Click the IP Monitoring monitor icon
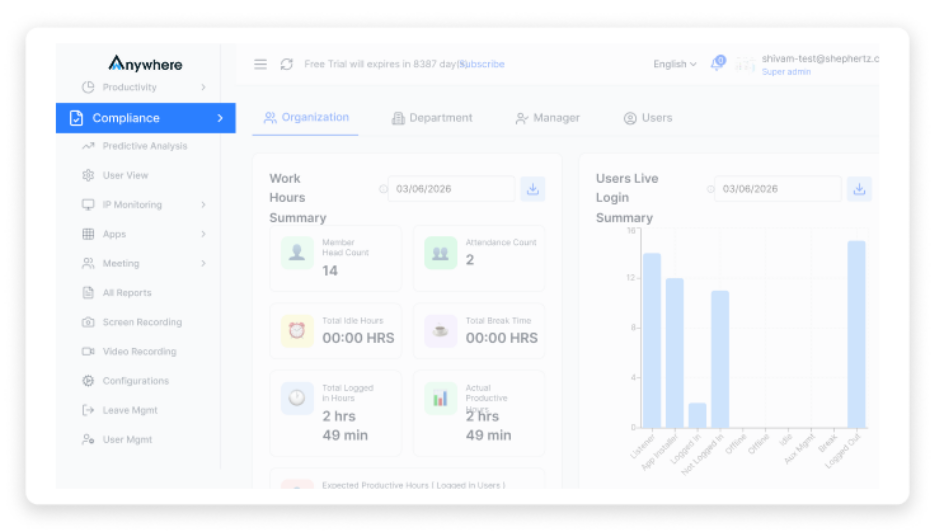 point(88,204)
